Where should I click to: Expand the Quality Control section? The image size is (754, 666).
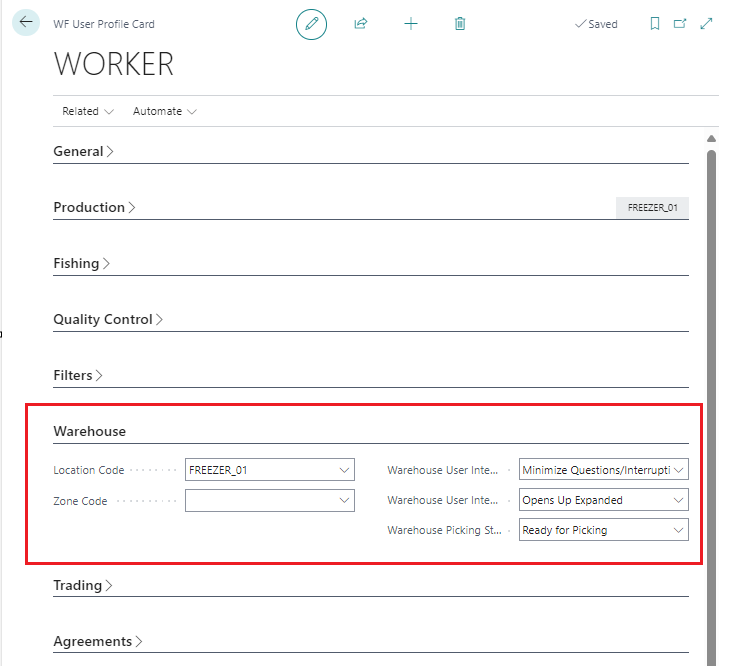[108, 320]
